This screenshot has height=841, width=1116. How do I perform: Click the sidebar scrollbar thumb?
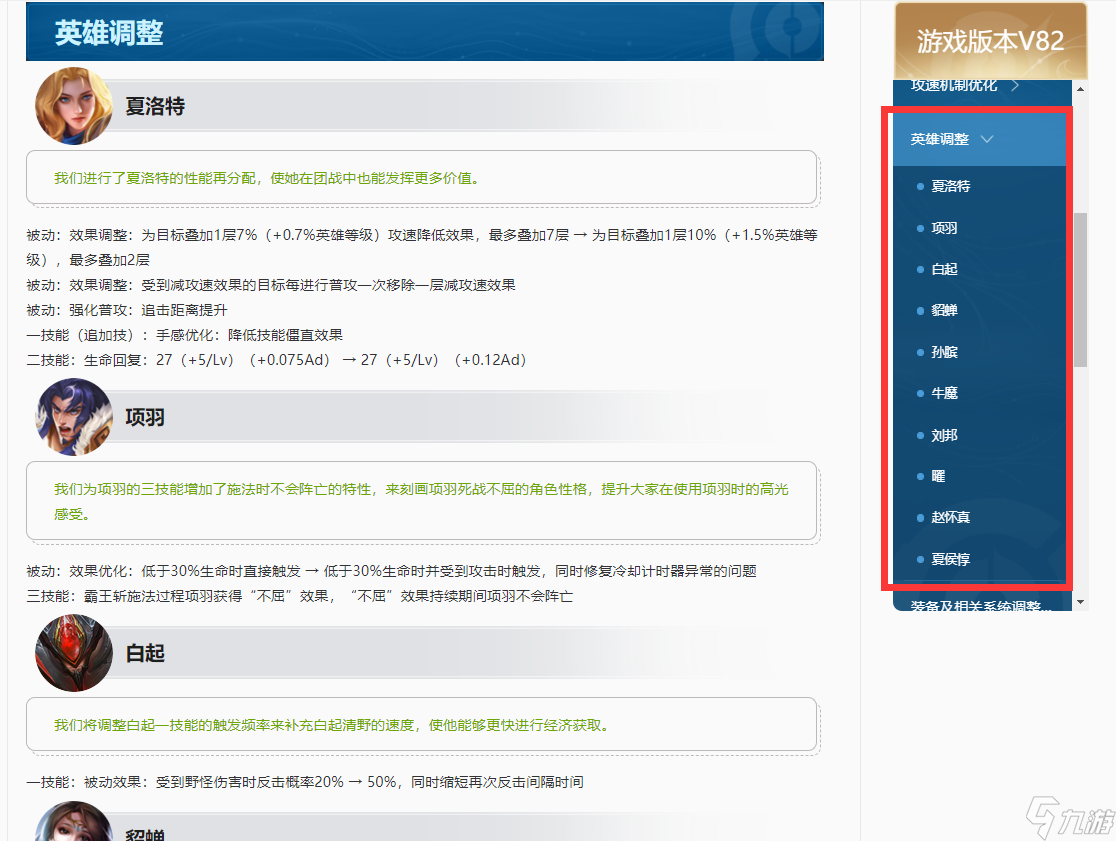(x=1080, y=290)
